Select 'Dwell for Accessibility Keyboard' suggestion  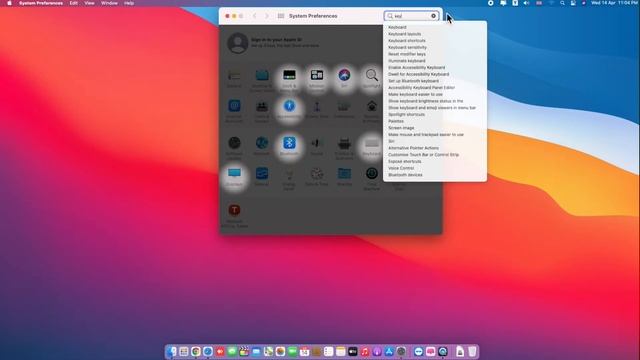[418, 74]
